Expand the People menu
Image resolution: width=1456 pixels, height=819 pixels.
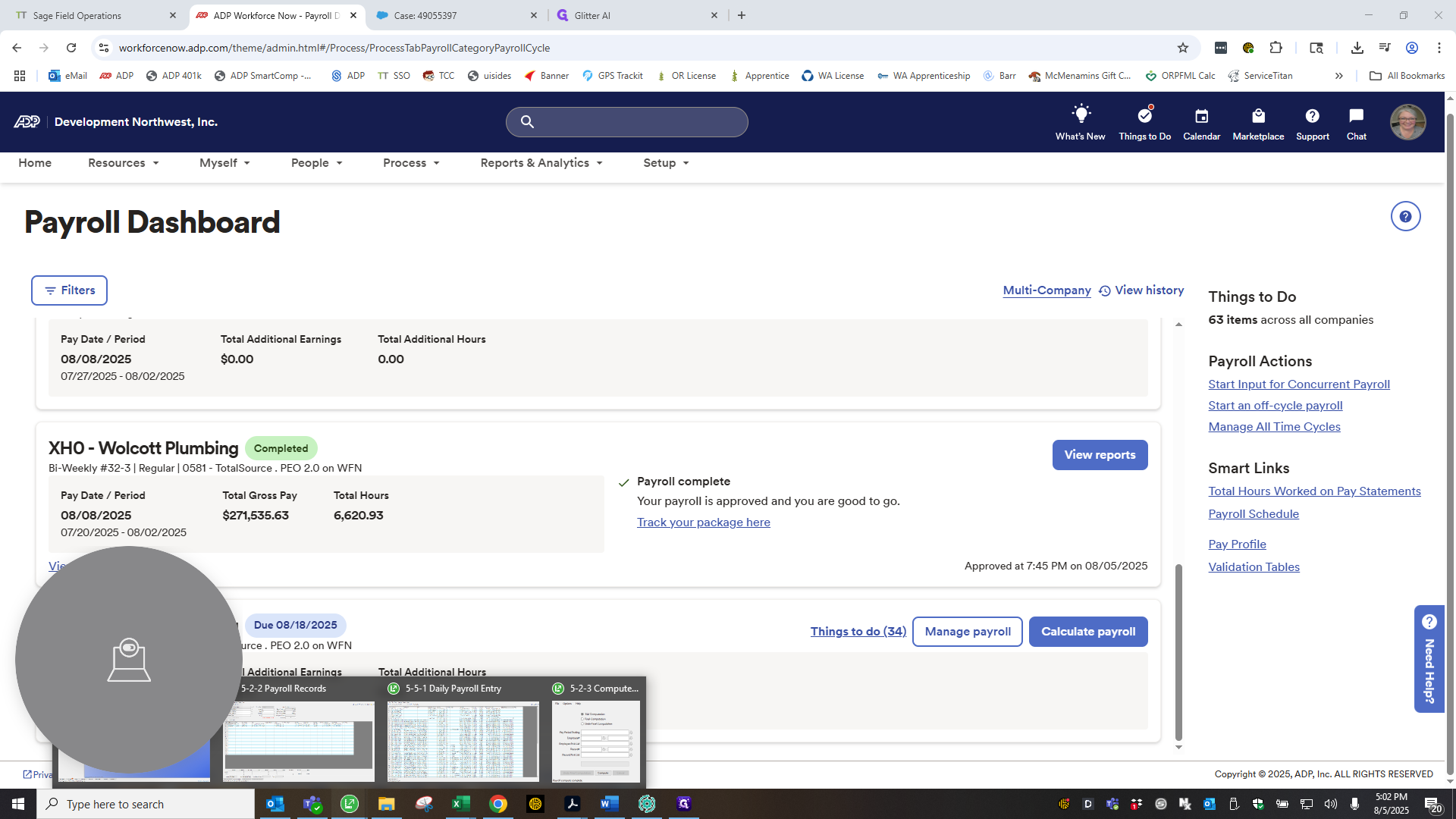[x=317, y=163]
